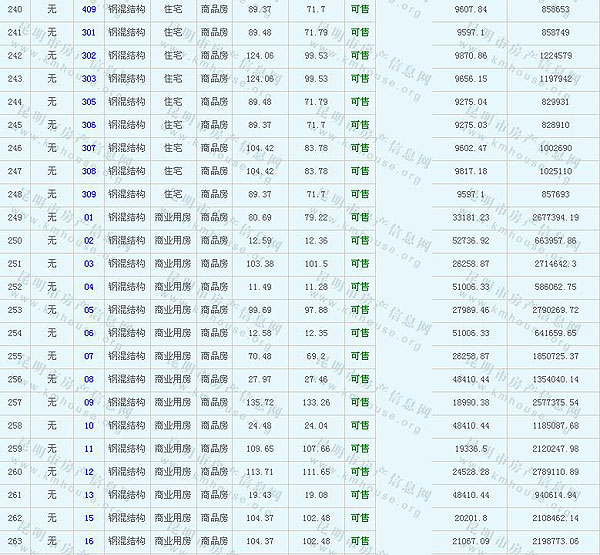Open room 309 link in row 248
Screen dimensions: 600x555
click(x=89, y=194)
